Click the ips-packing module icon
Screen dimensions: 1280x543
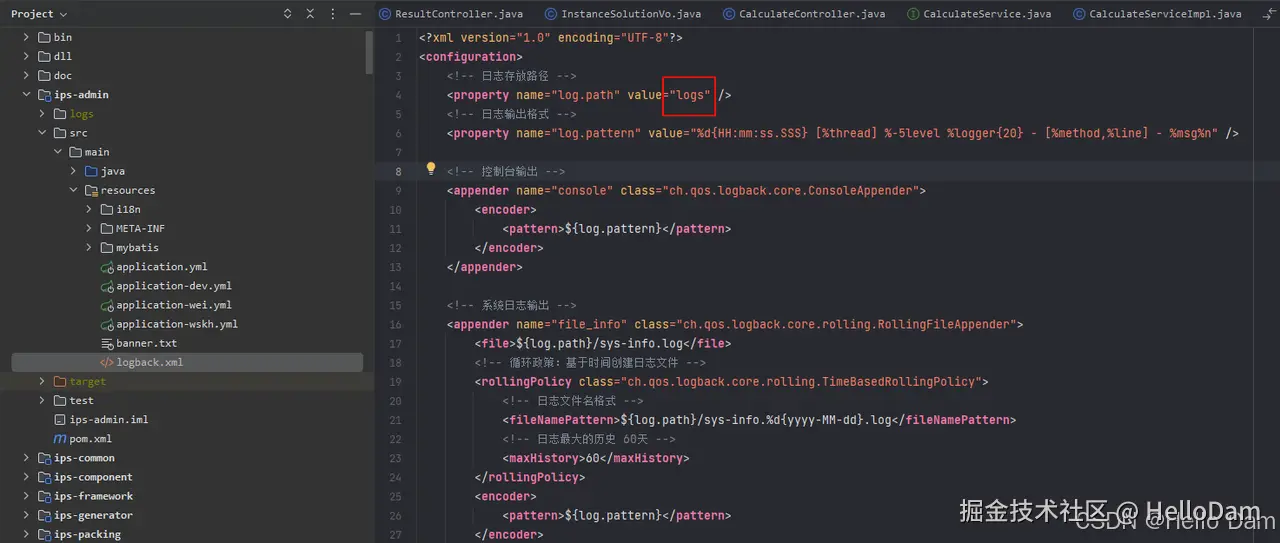pyautogui.click(x=44, y=534)
